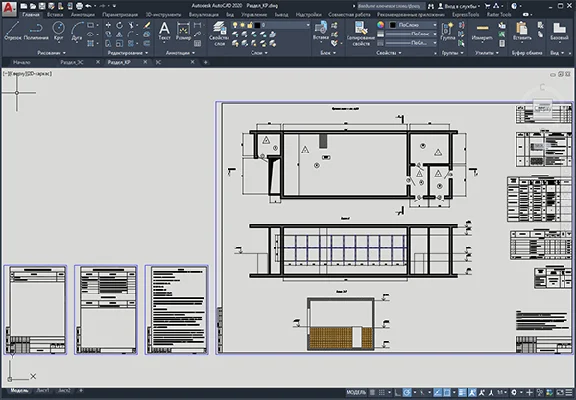Choose the Круг circle tool
This screenshot has width=576, height=400.
[x=58, y=31]
